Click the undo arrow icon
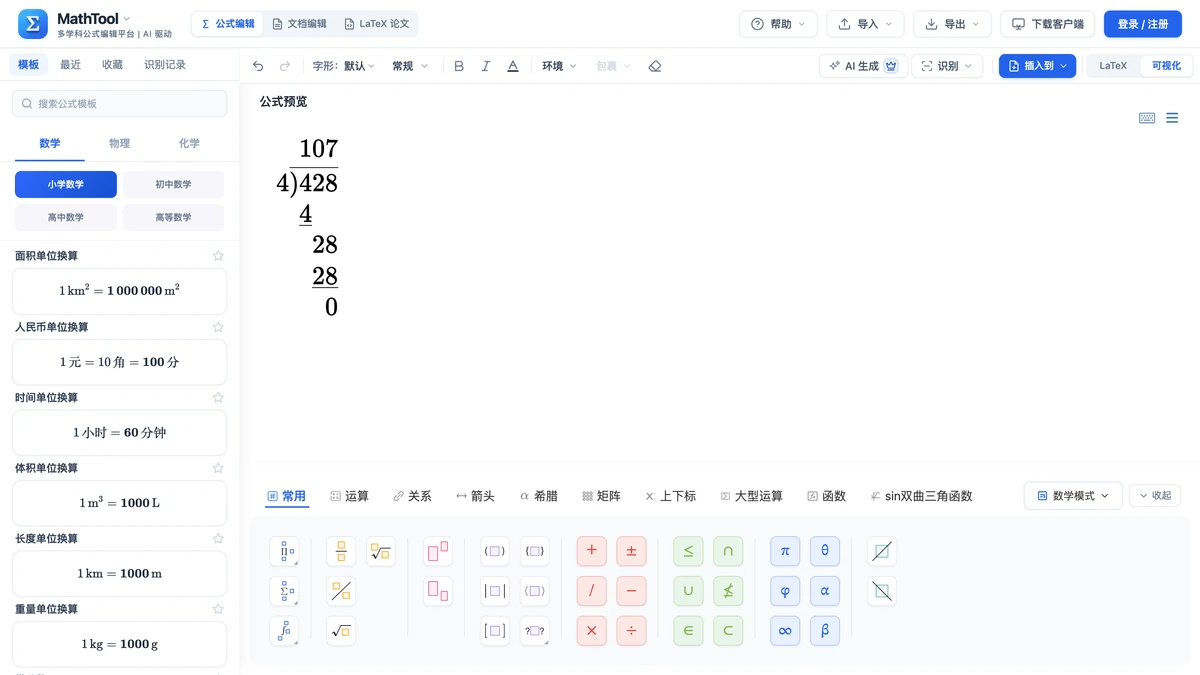The height and width of the screenshot is (675, 1200). [x=258, y=66]
